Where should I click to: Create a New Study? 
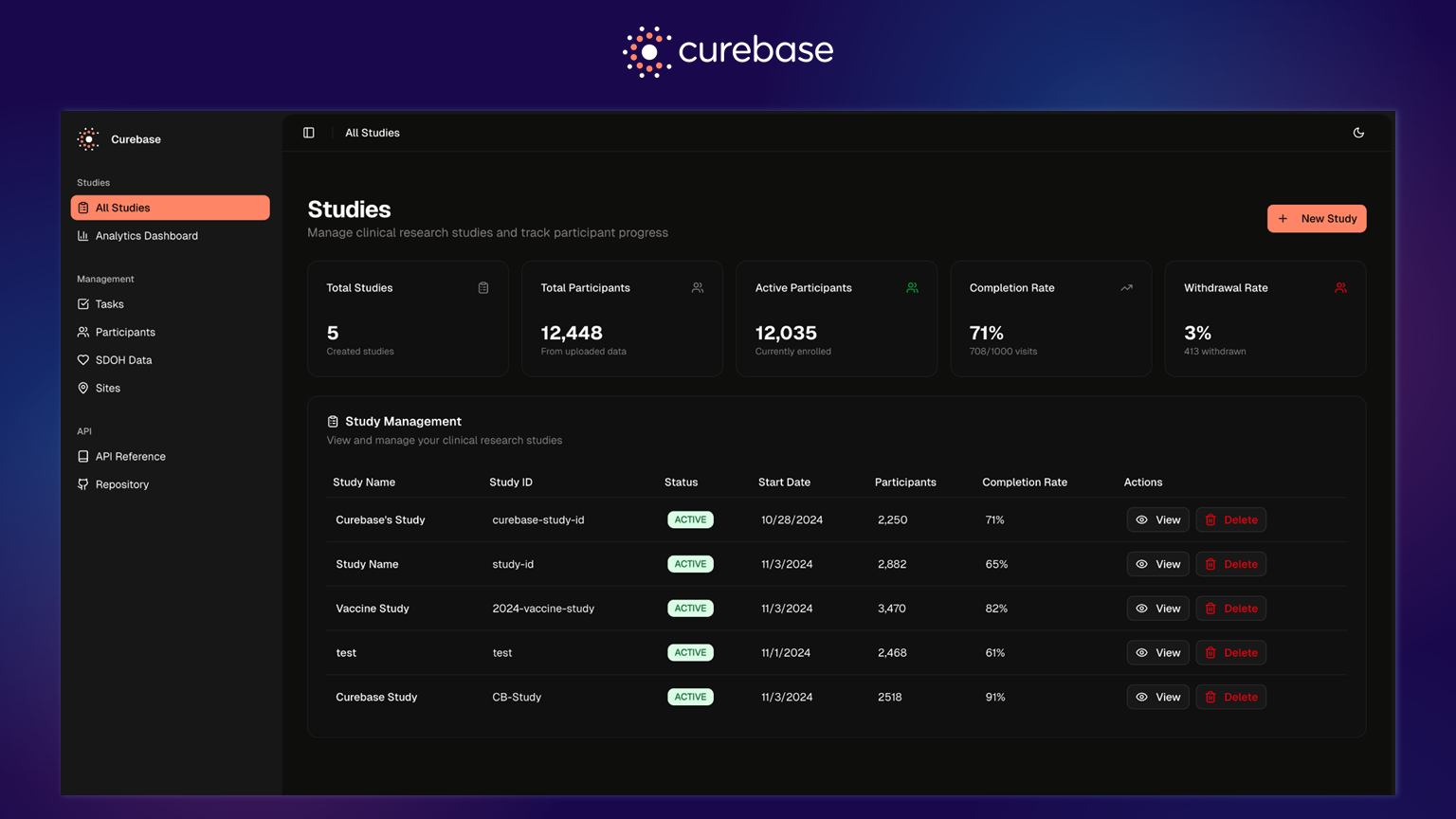click(x=1317, y=219)
